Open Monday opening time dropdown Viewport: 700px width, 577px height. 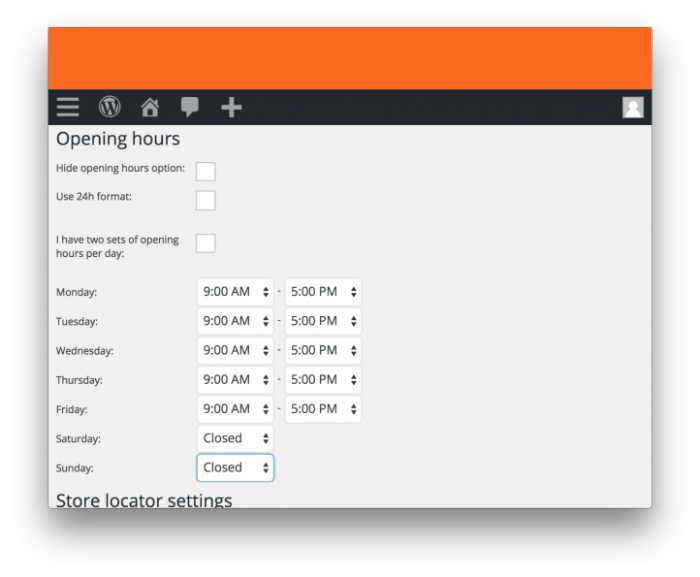(x=235, y=292)
